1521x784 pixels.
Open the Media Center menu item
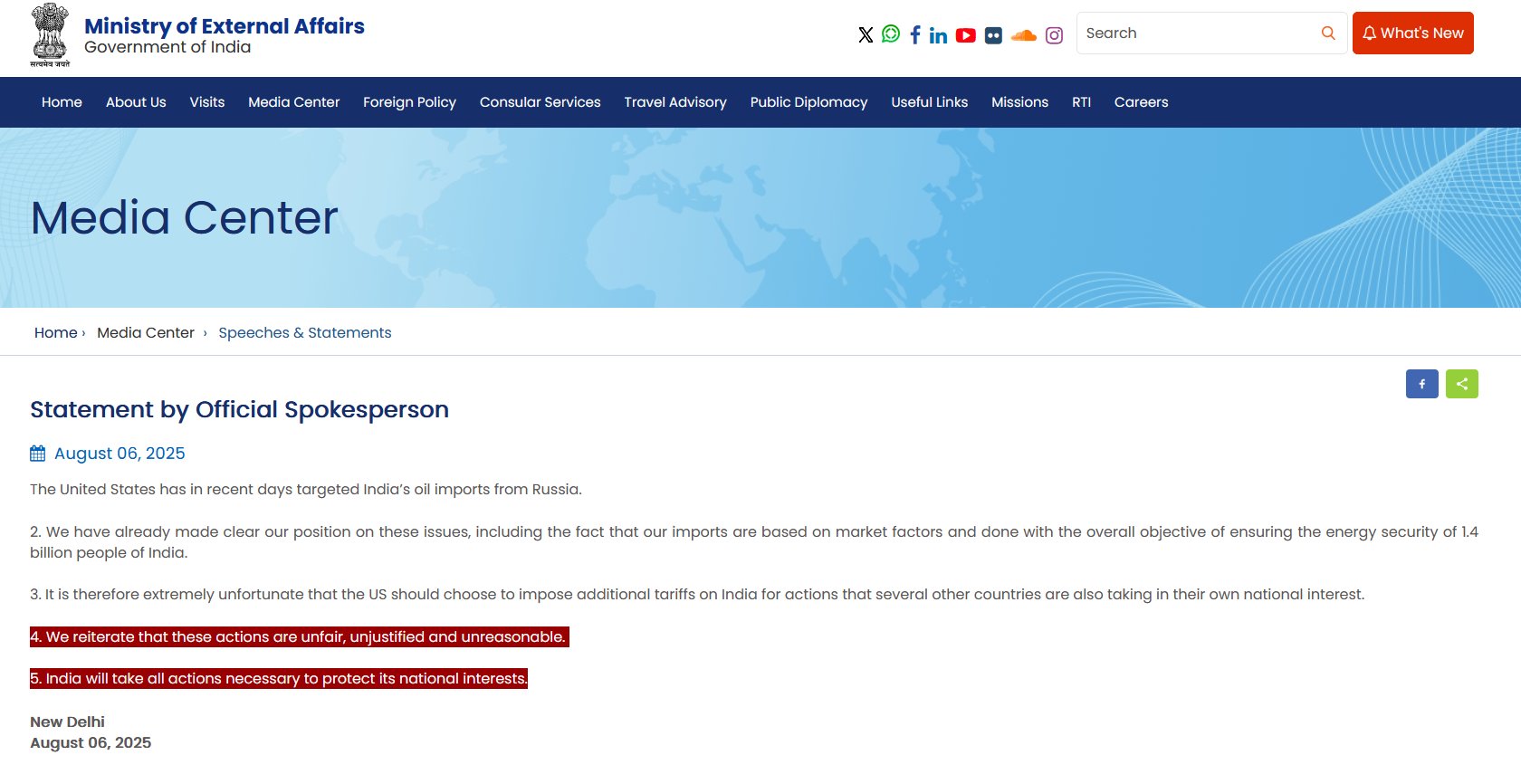click(294, 102)
